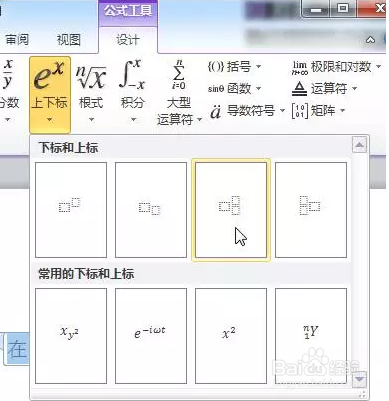Click the gallery resize grip handle

coord(363,394)
